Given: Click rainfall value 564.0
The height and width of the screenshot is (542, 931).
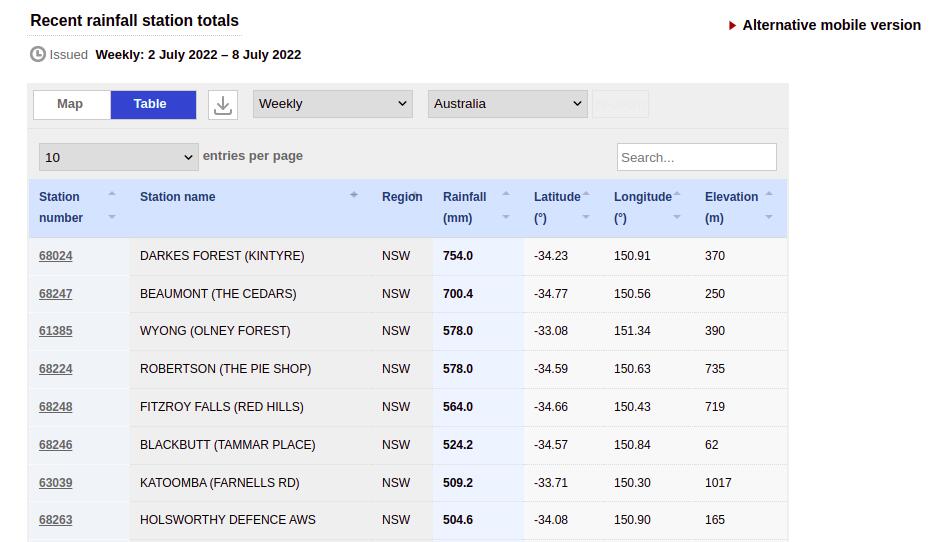Looking at the screenshot, I should tap(458, 407).
